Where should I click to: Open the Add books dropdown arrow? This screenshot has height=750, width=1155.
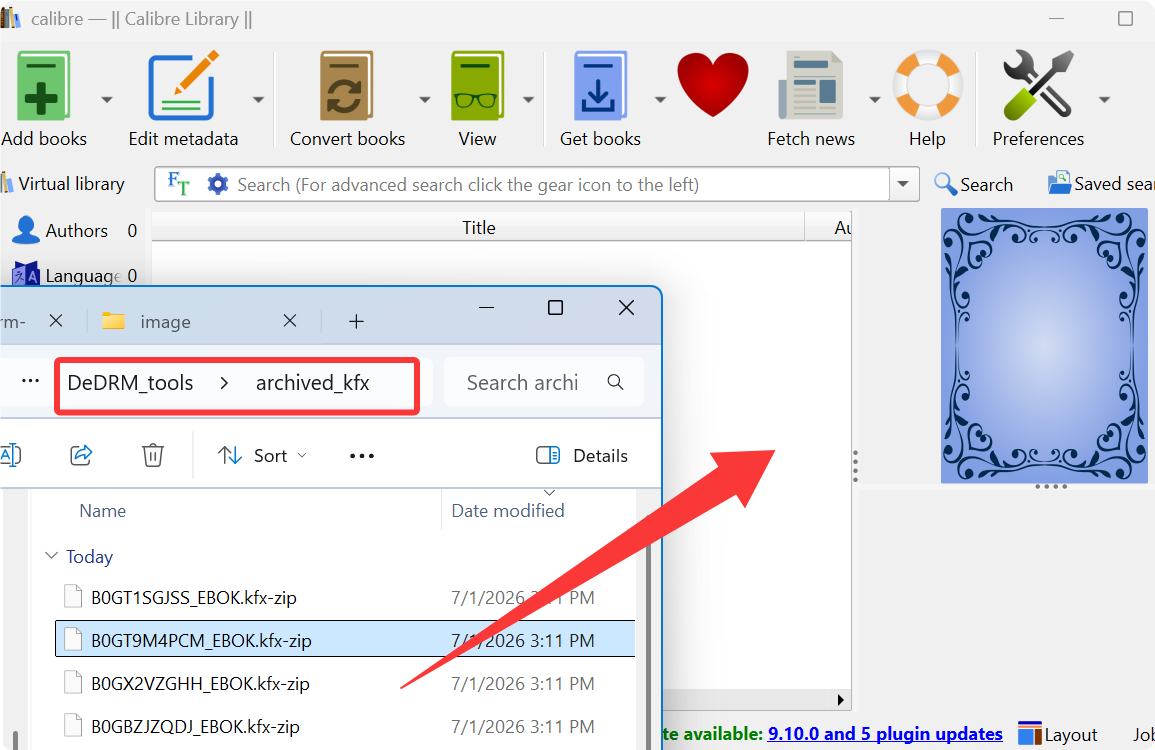click(x=107, y=99)
